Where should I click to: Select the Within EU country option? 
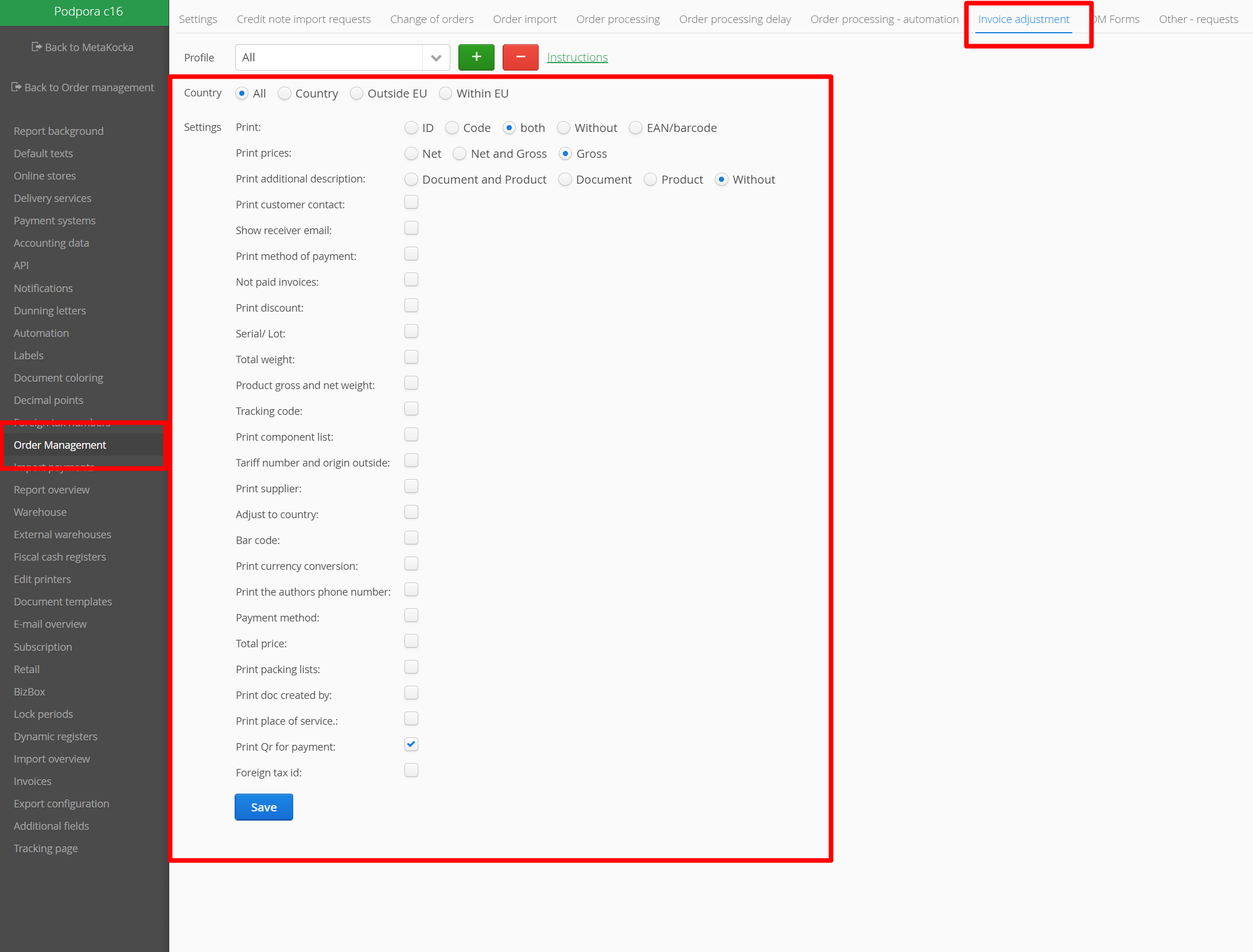446,94
